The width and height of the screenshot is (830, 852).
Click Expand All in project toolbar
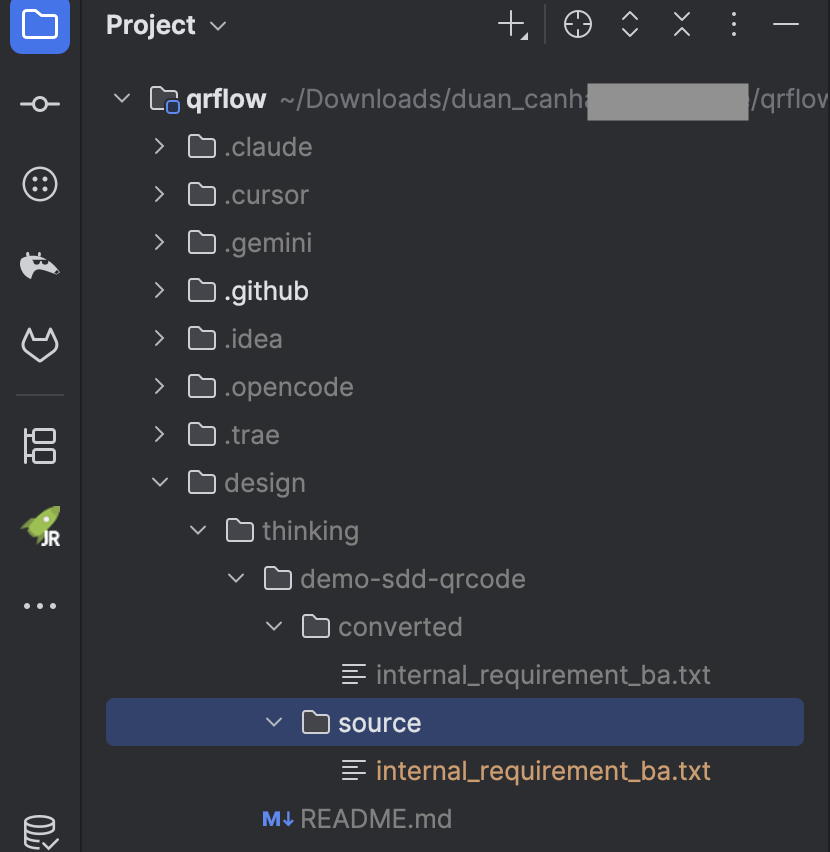click(x=630, y=25)
